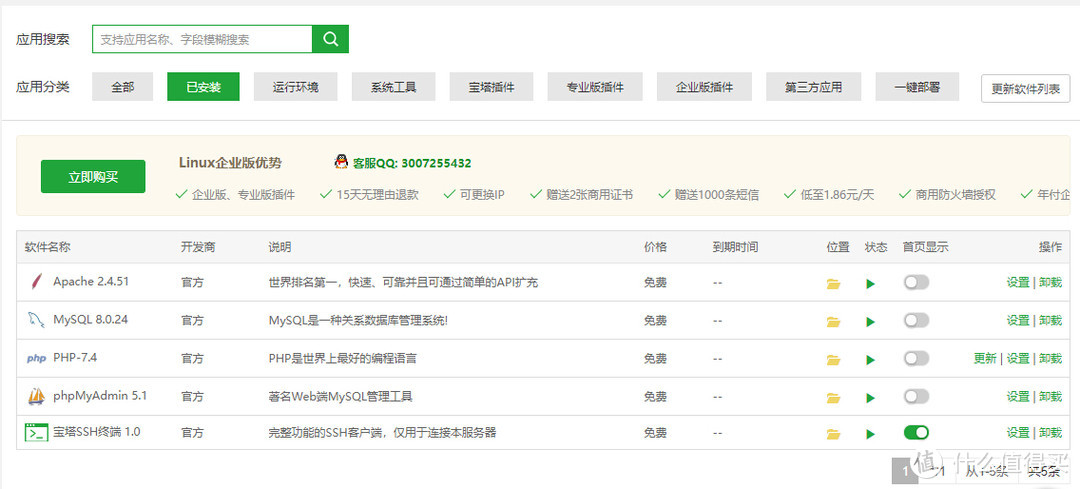This screenshot has height=489, width=1080.
Task: Click the 宝塔SSH终端 green status play icon
Action: tap(871, 434)
